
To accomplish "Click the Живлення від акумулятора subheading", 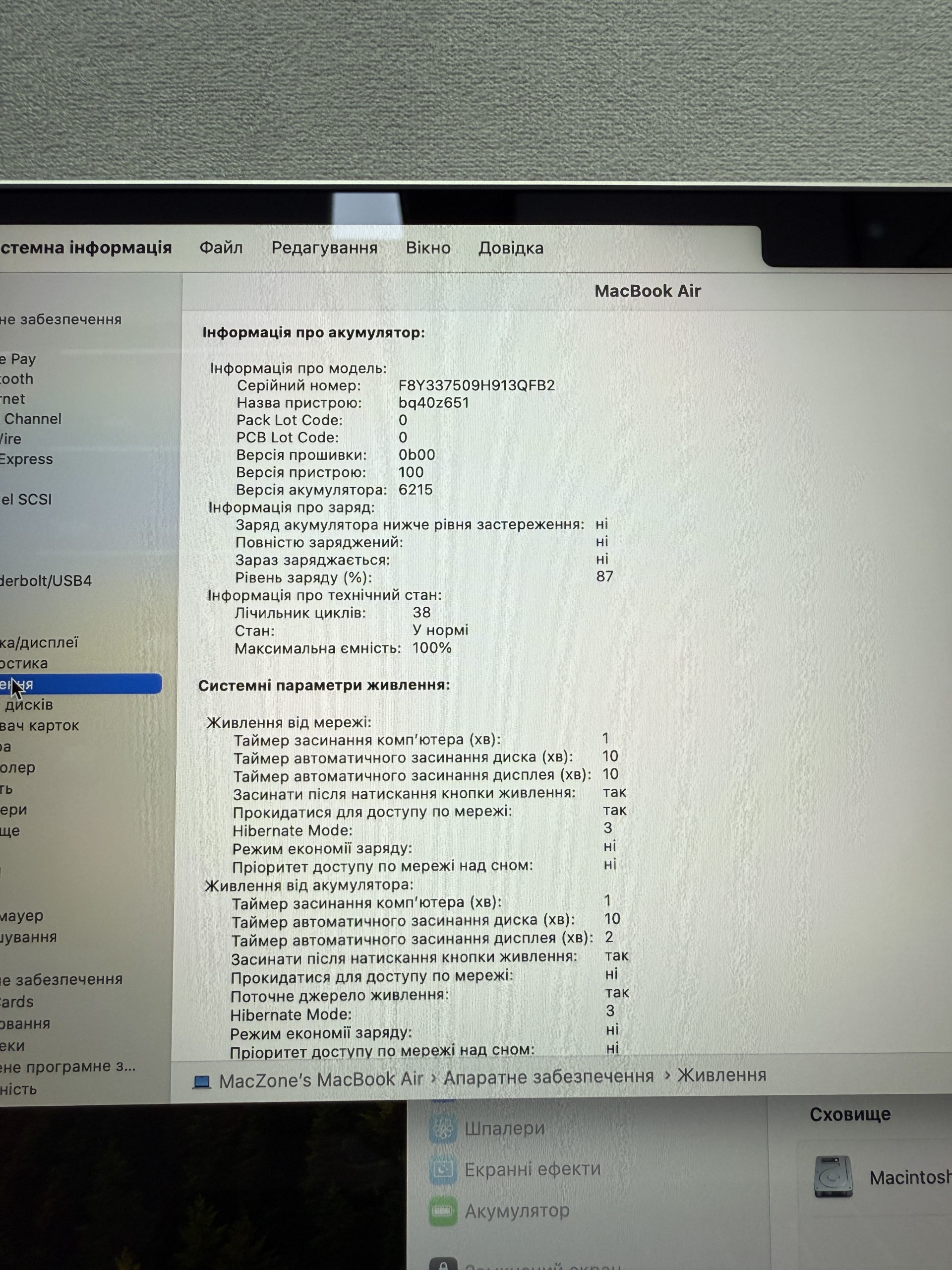I will coord(309,885).
